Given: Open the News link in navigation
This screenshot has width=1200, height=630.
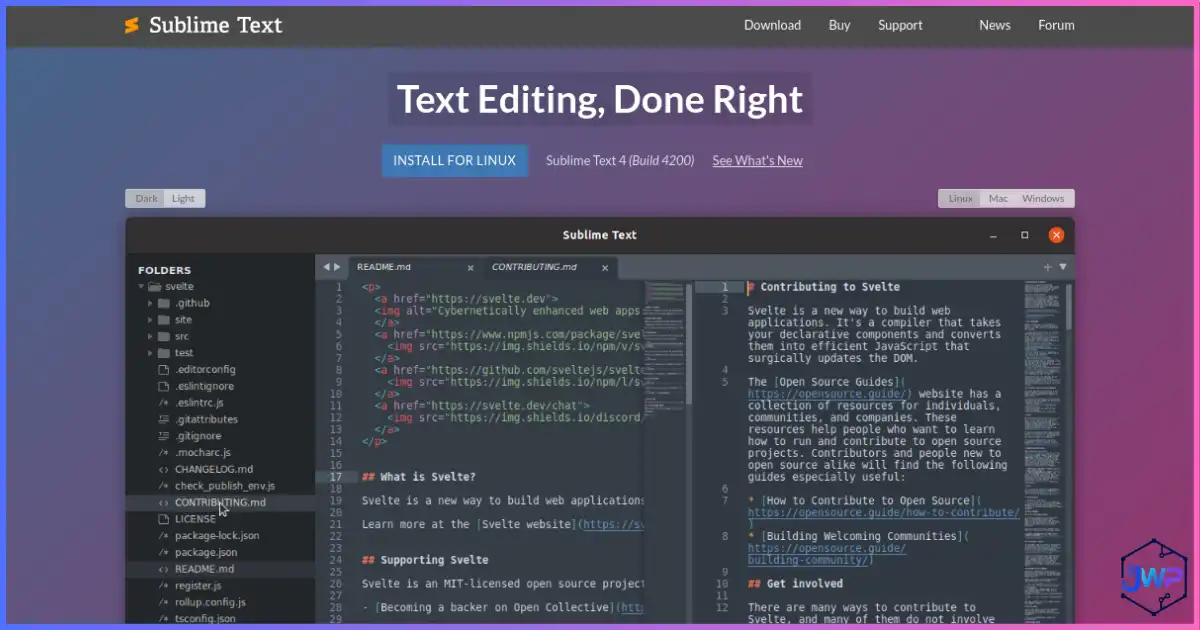Looking at the screenshot, I should pos(995,25).
